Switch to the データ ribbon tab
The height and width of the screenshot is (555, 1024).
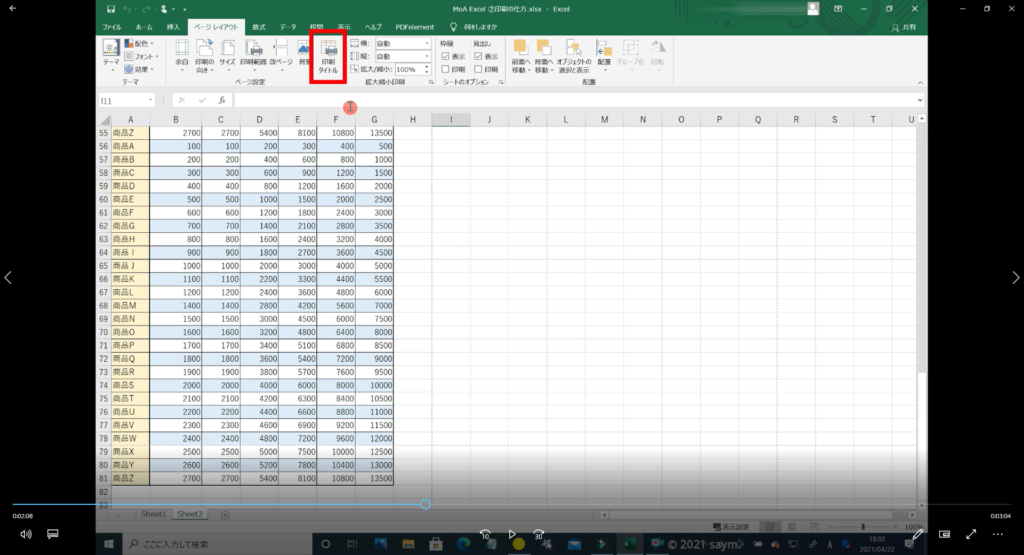(288, 27)
